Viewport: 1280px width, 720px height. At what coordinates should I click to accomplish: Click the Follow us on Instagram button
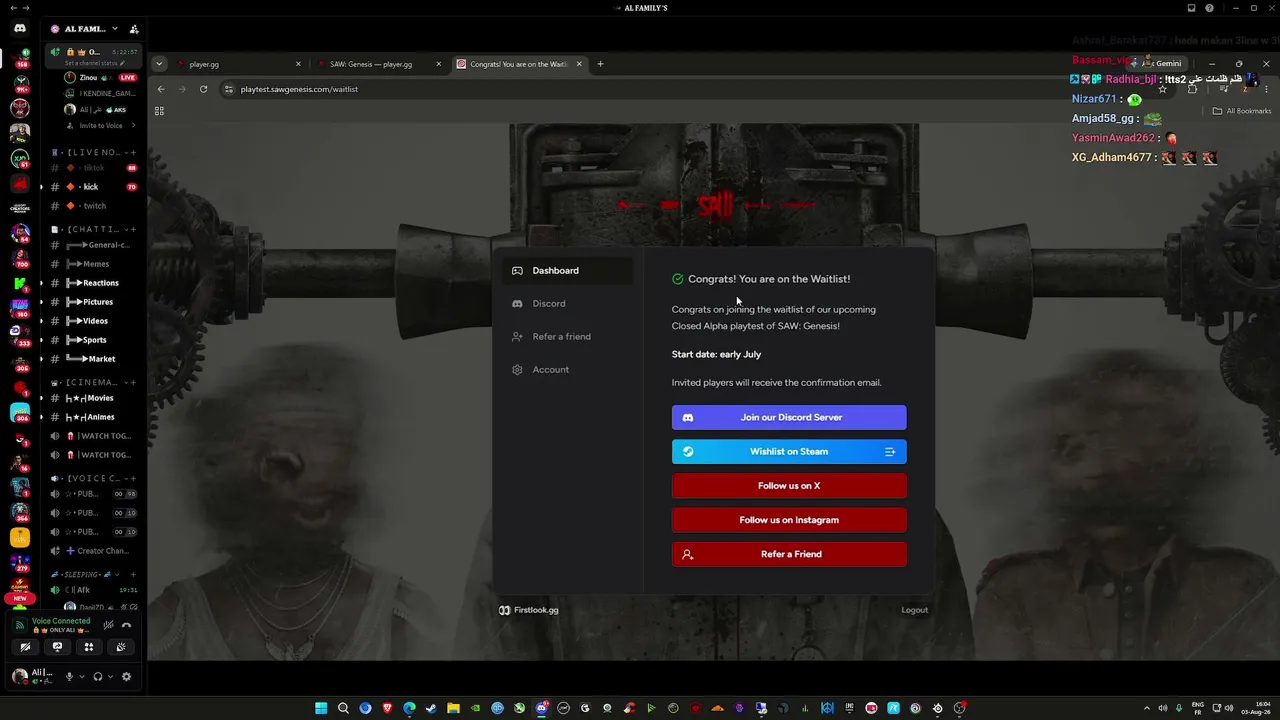tap(789, 520)
